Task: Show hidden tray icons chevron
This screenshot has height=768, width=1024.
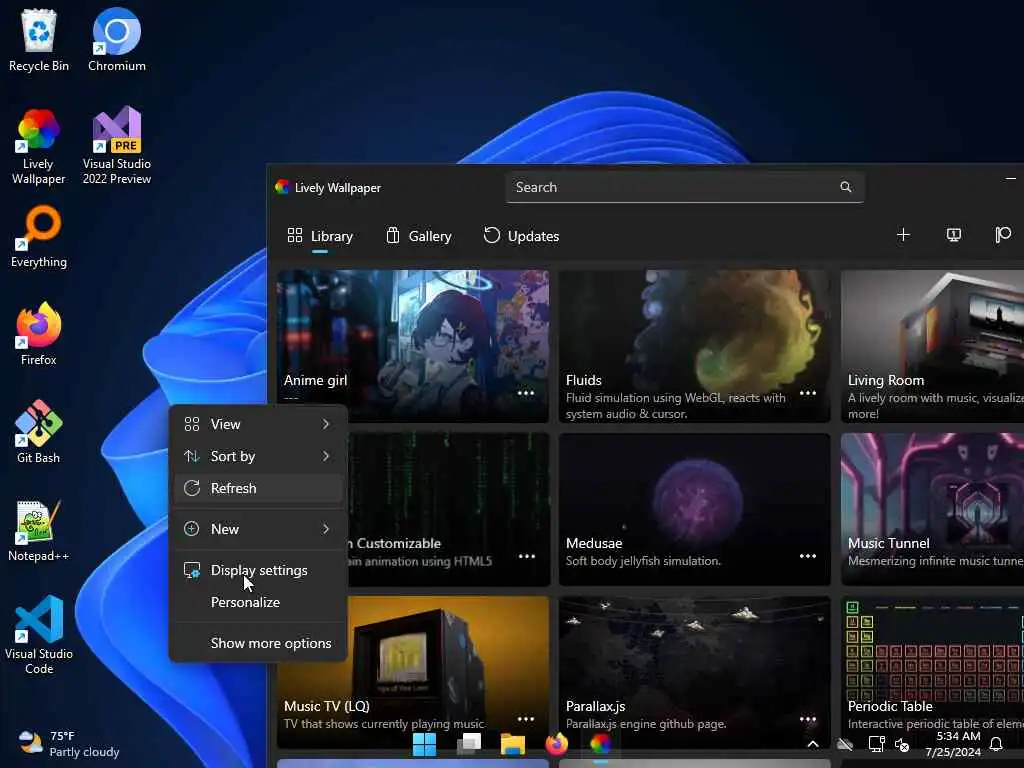Action: pyautogui.click(x=813, y=744)
